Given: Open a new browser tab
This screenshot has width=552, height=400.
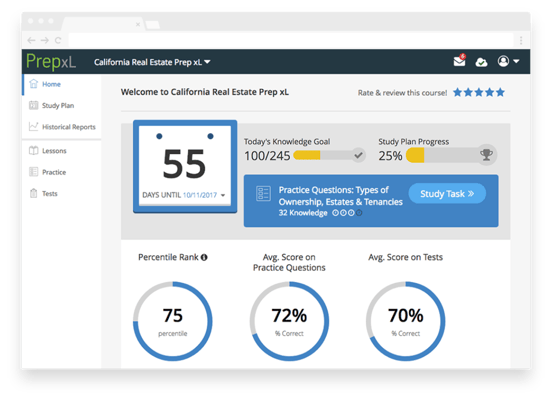Looking at the screenshot, I should click(x=153, y=25).
